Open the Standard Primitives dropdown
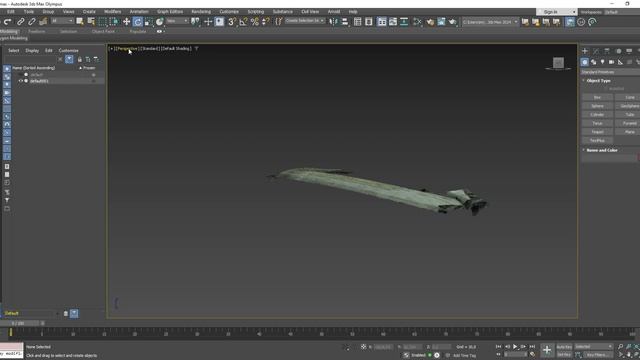Screen dimensions: 640x360 610,72
